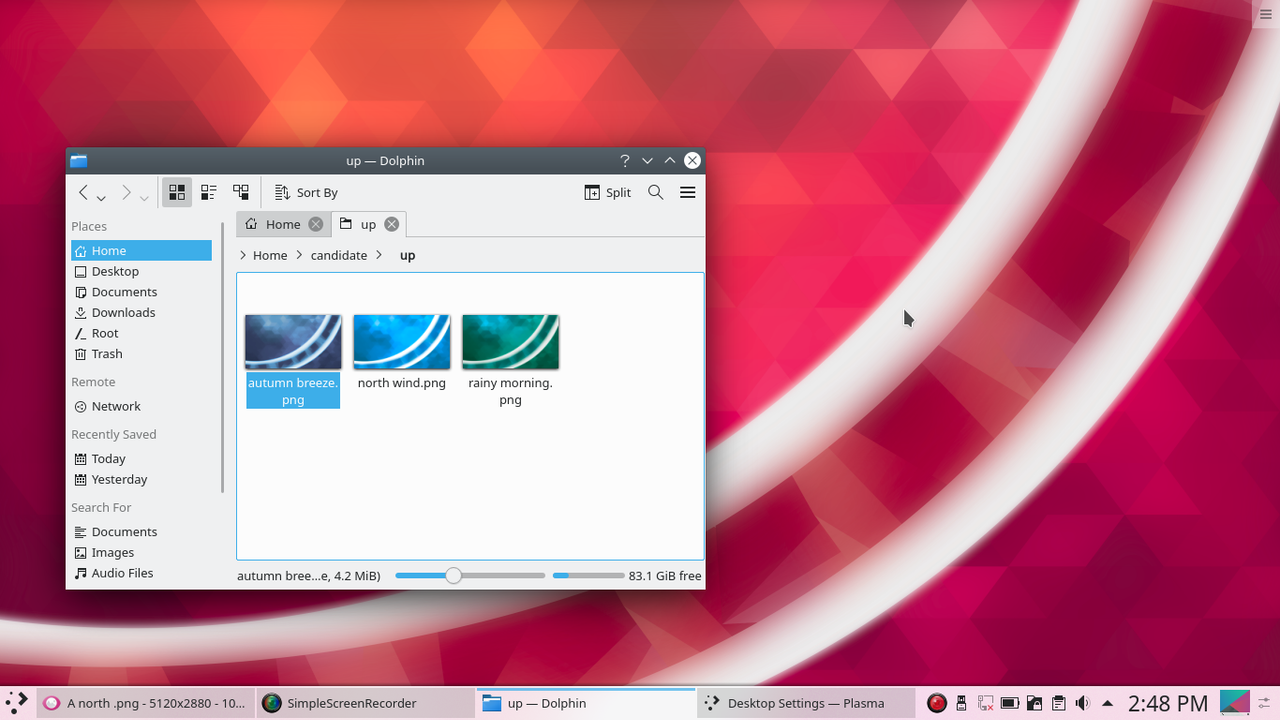Open removable devices tray icon

tap(961, 703)
